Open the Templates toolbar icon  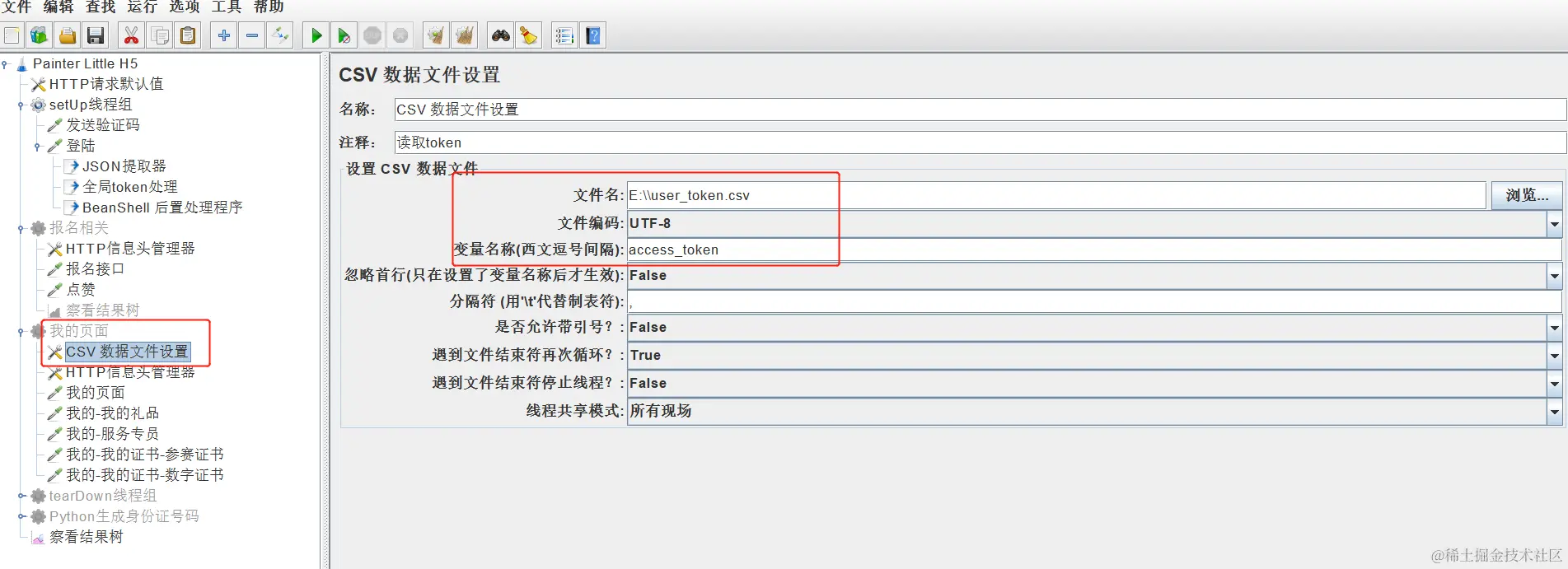(x=39, y=35)
